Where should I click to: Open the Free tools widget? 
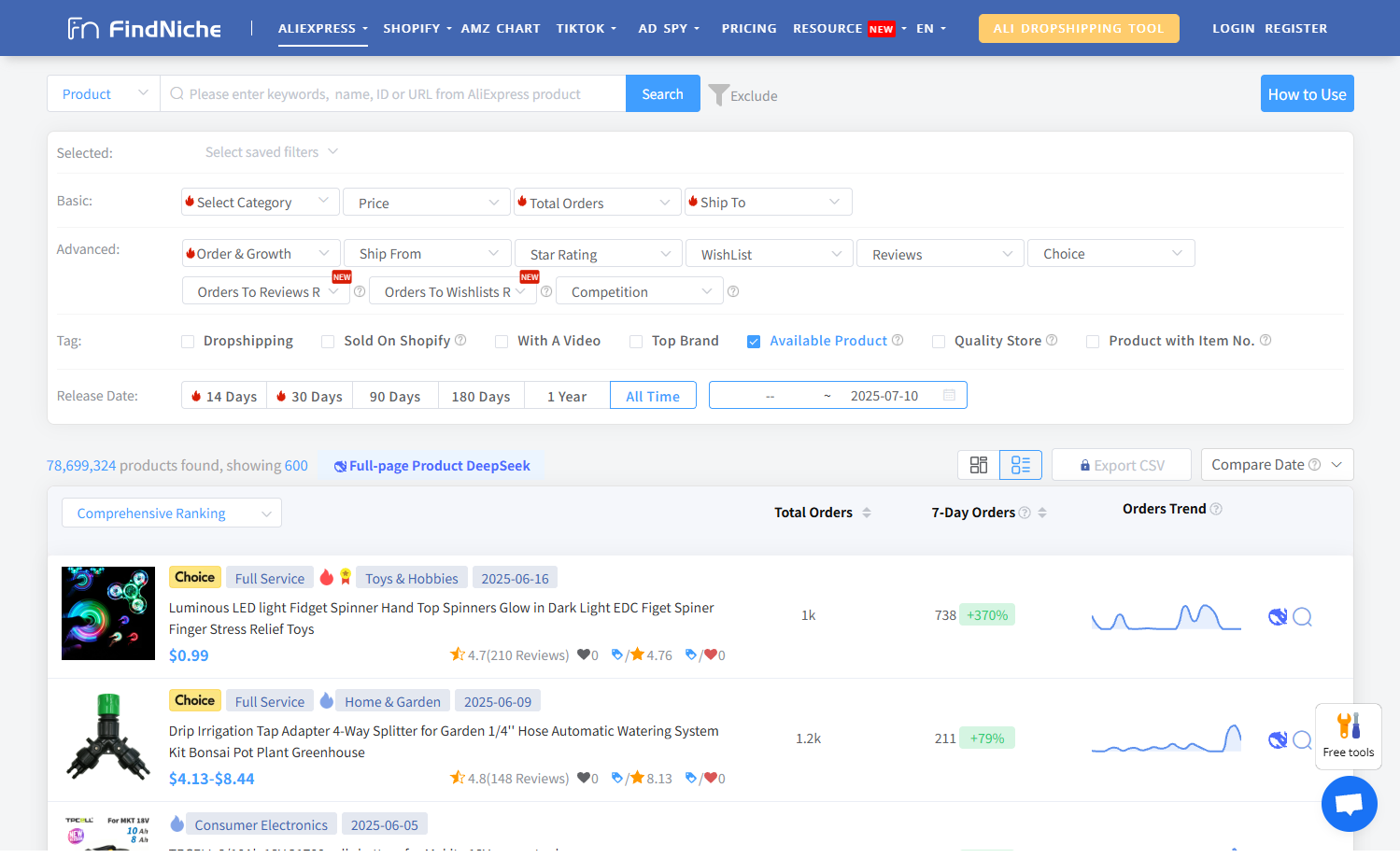(1349, 736)
